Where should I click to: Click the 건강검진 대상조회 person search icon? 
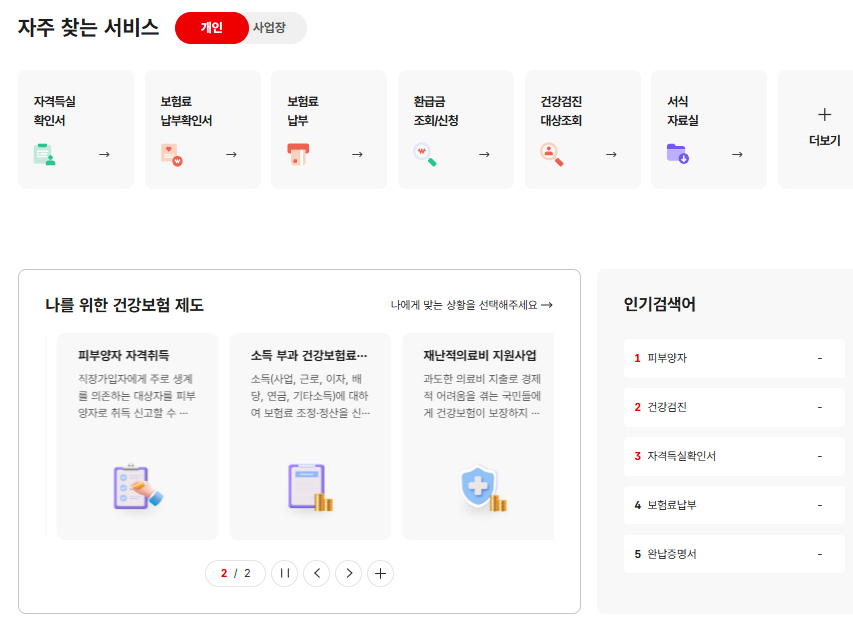[551, 154]
